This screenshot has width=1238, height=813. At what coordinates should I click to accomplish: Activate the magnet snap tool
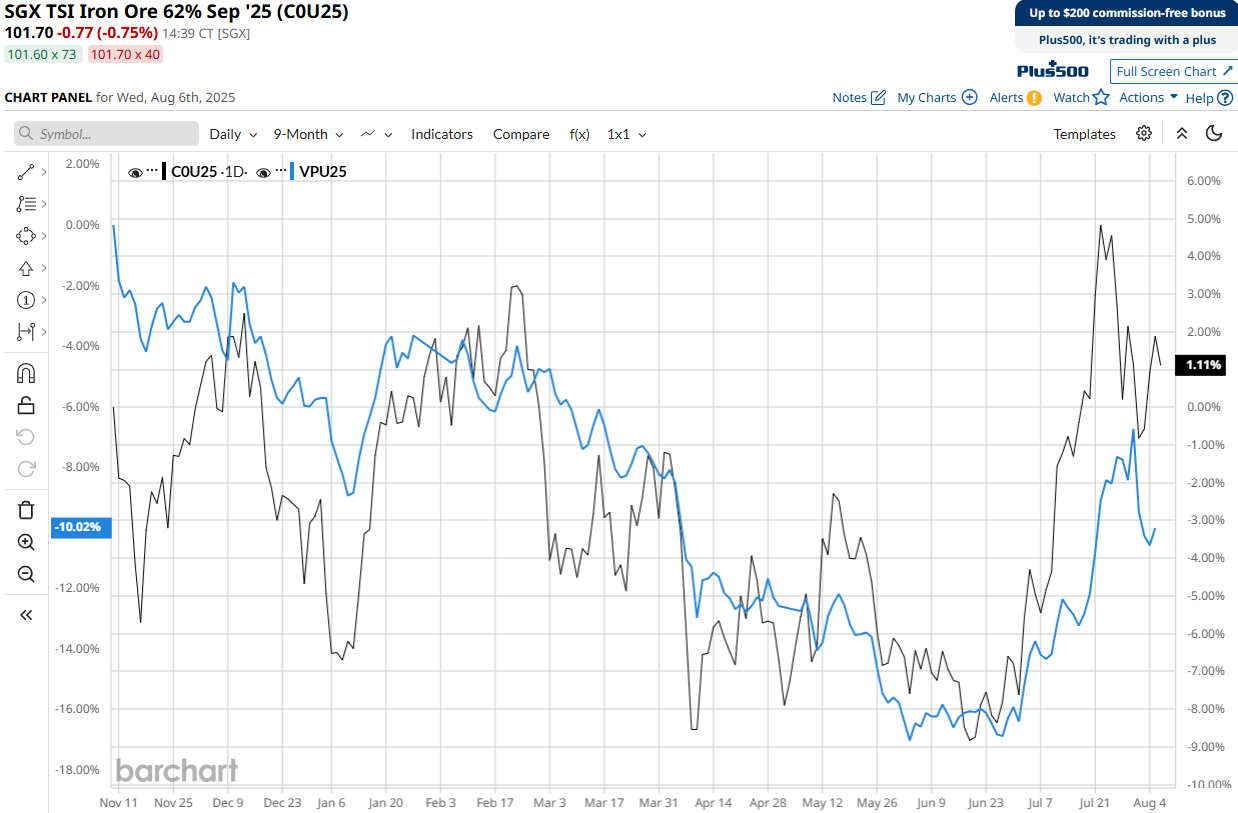click(x=26, y=373)
